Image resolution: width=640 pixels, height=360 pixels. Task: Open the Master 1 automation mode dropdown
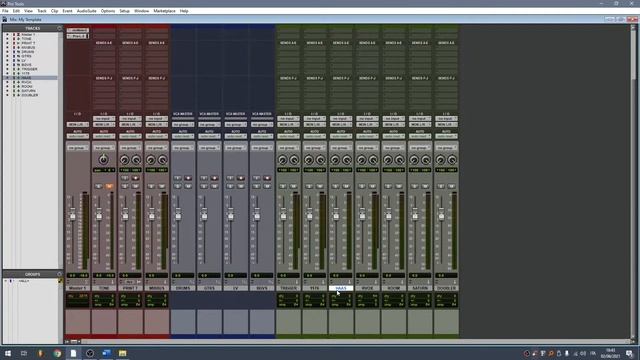(x=78, y=136)
